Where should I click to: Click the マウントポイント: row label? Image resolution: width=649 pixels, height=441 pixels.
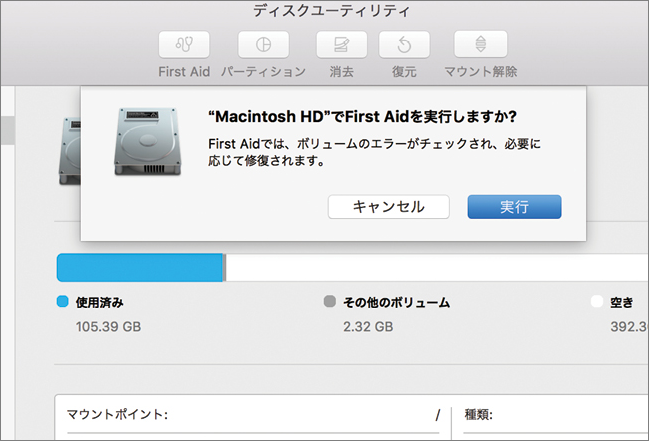(117, 414)
